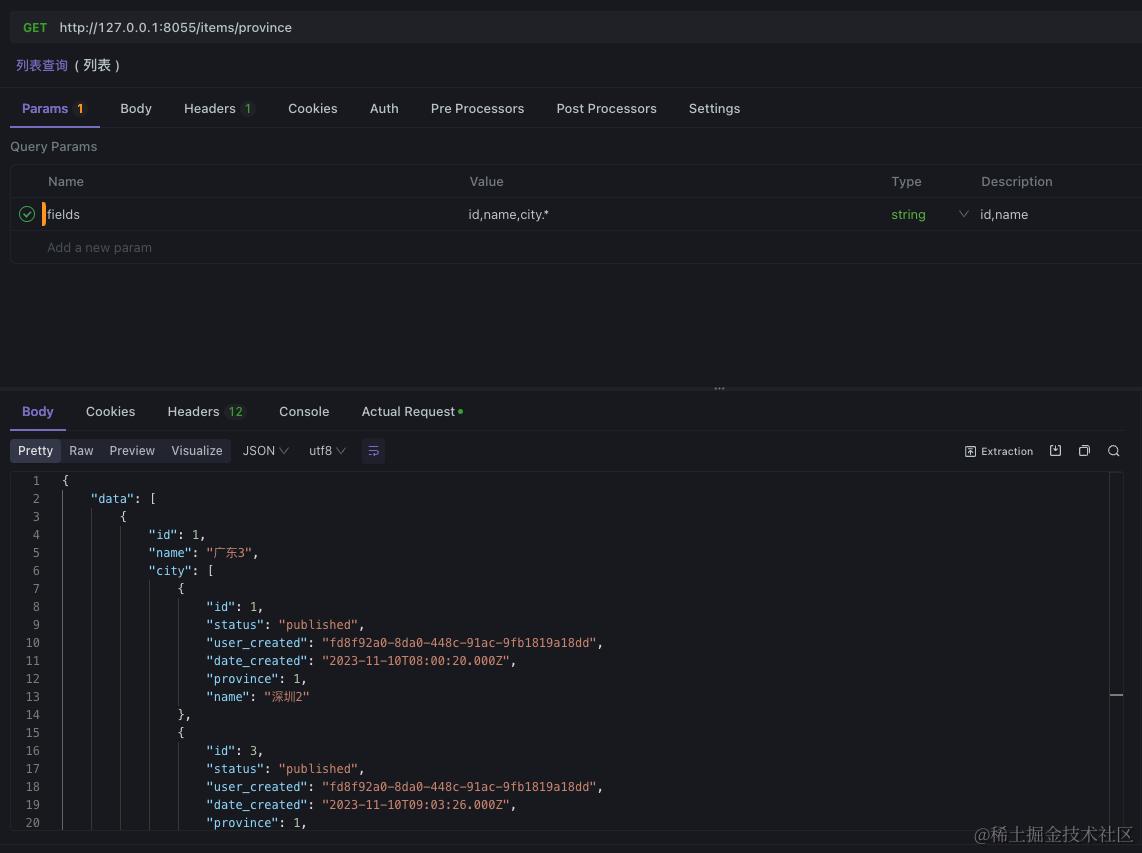Click the GET method label on request bar

tap(35, 27)
